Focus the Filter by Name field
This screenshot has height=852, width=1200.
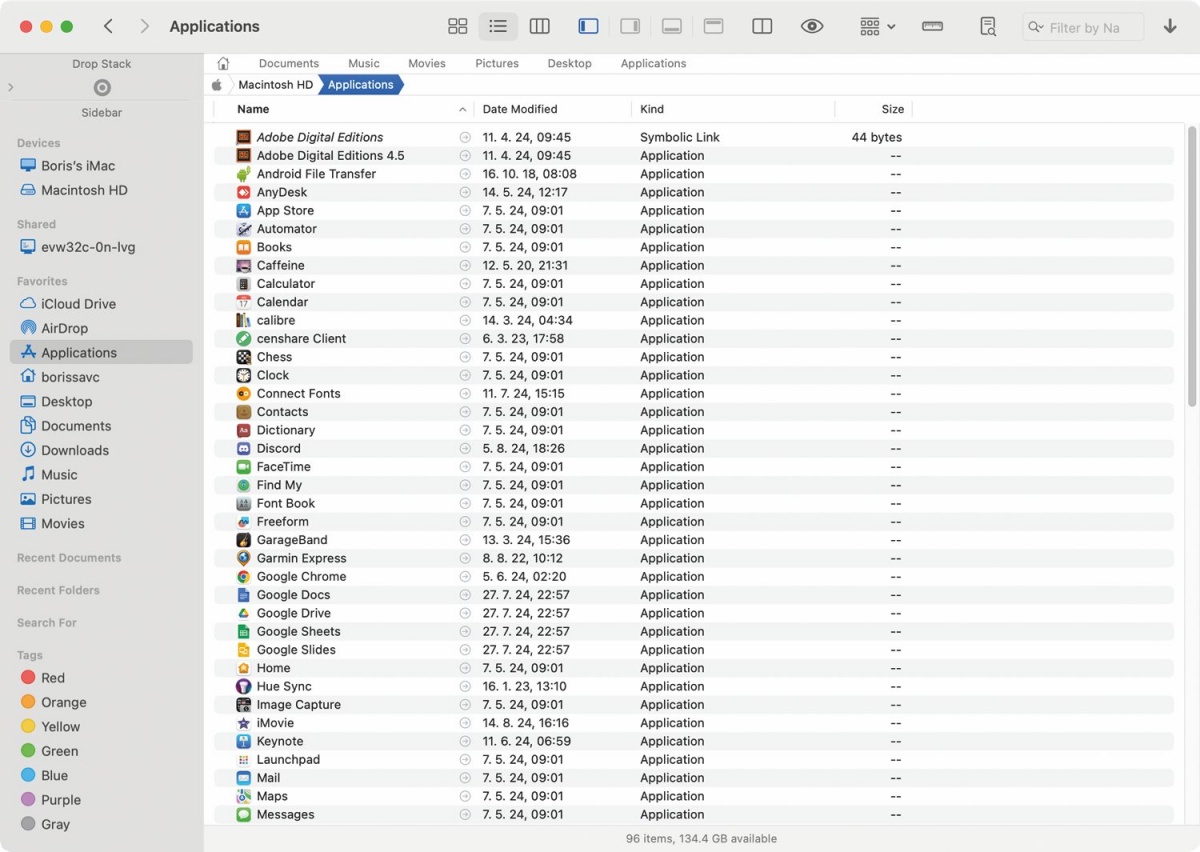click(x=1084, y=28)
